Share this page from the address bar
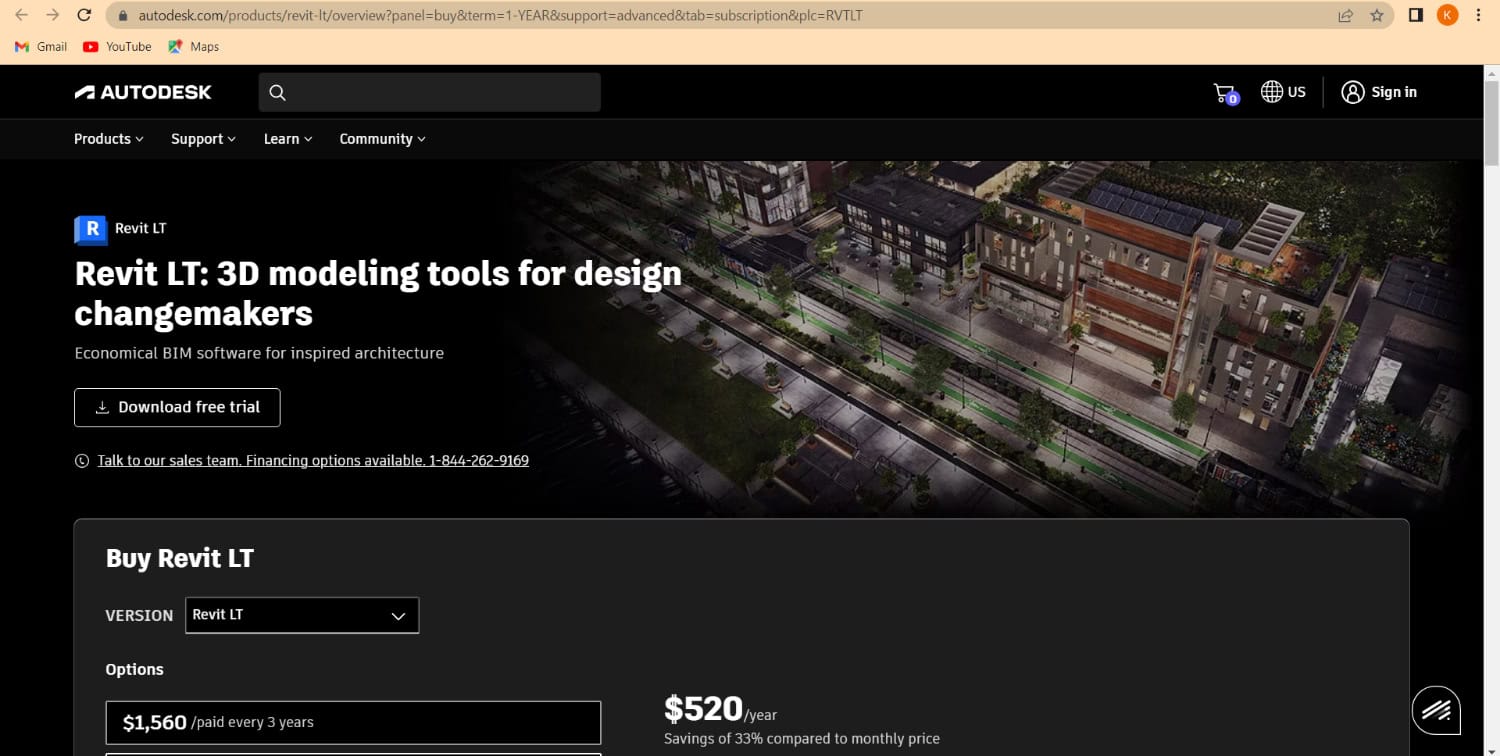 pyautogui.click(x=1346, y=15)
